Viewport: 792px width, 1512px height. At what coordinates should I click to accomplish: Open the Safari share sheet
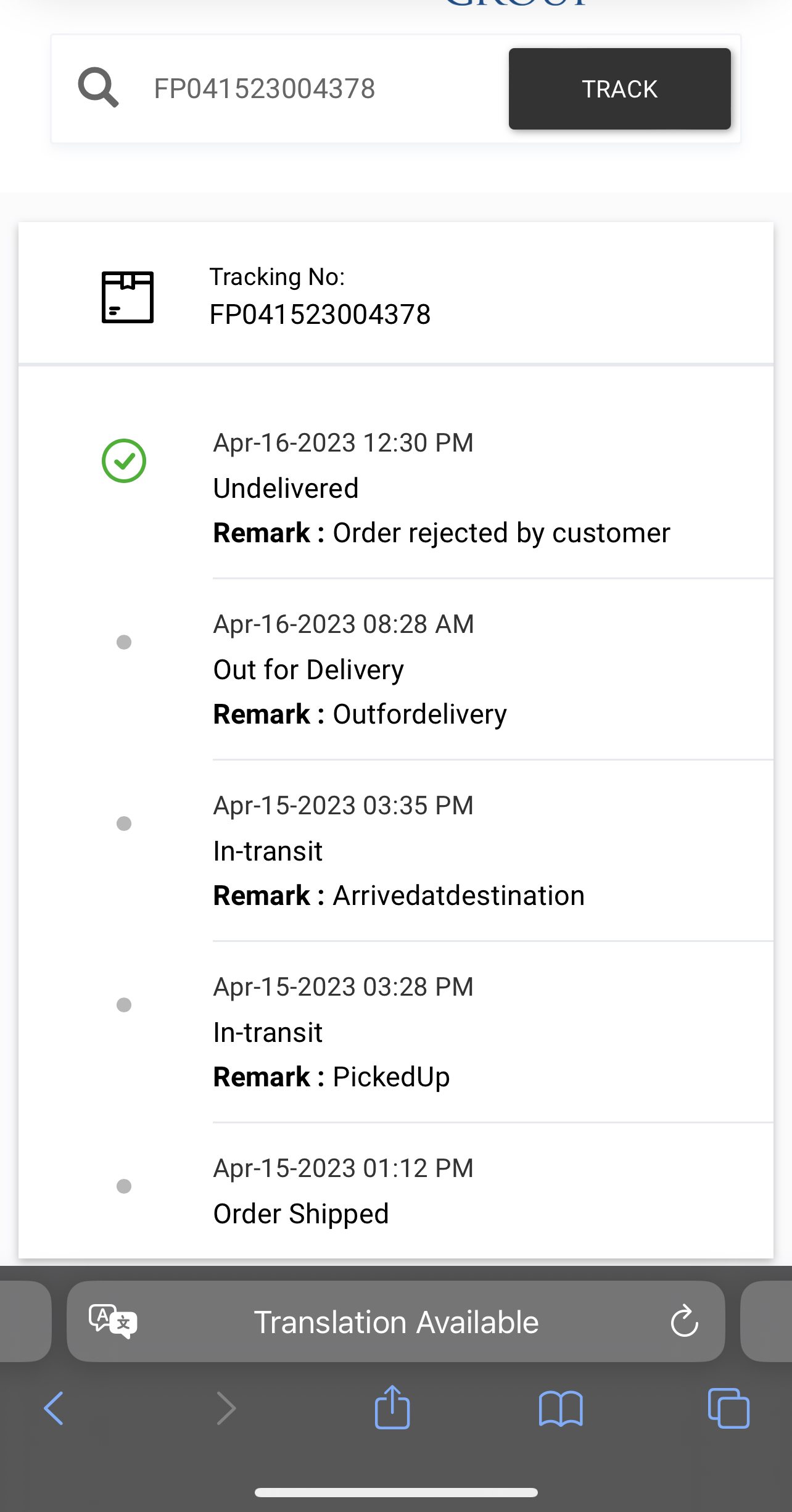[x=392, y=1407]
